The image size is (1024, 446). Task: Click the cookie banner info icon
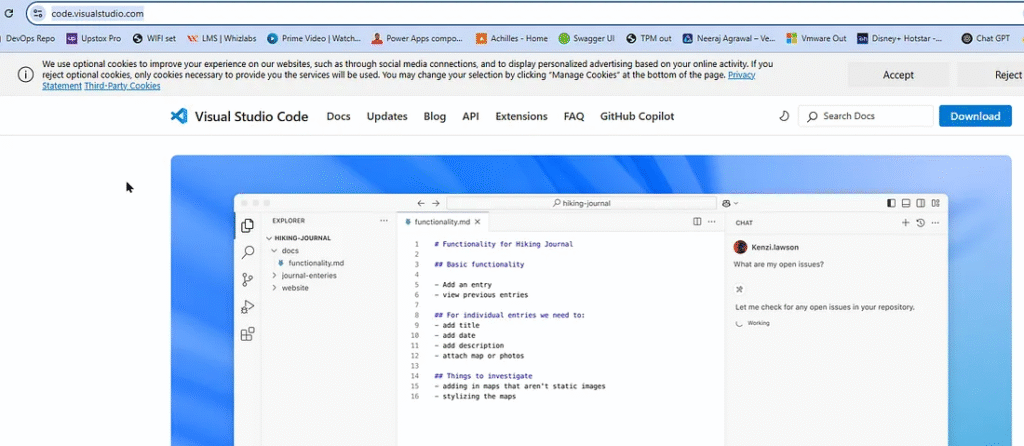(x=25, y=74)
